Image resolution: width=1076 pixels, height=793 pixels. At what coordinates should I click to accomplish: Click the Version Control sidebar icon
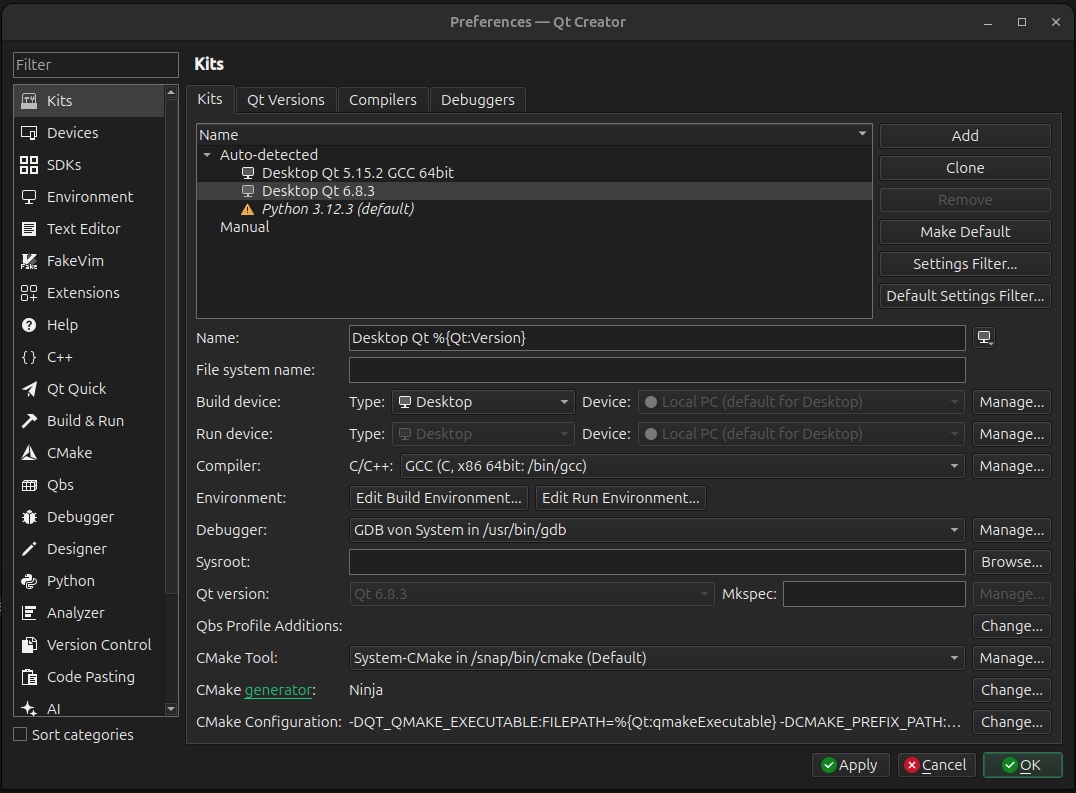[x=29, y=645]
